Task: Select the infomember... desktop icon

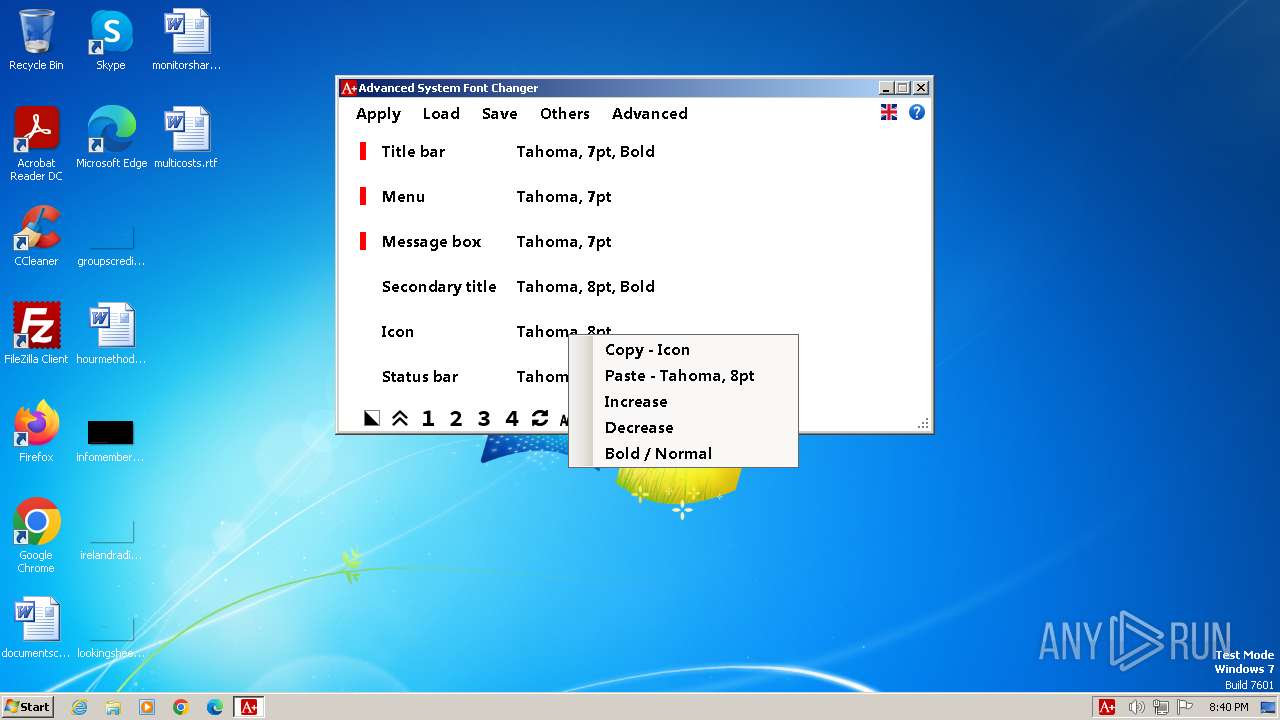Action: tap(111, 438)
